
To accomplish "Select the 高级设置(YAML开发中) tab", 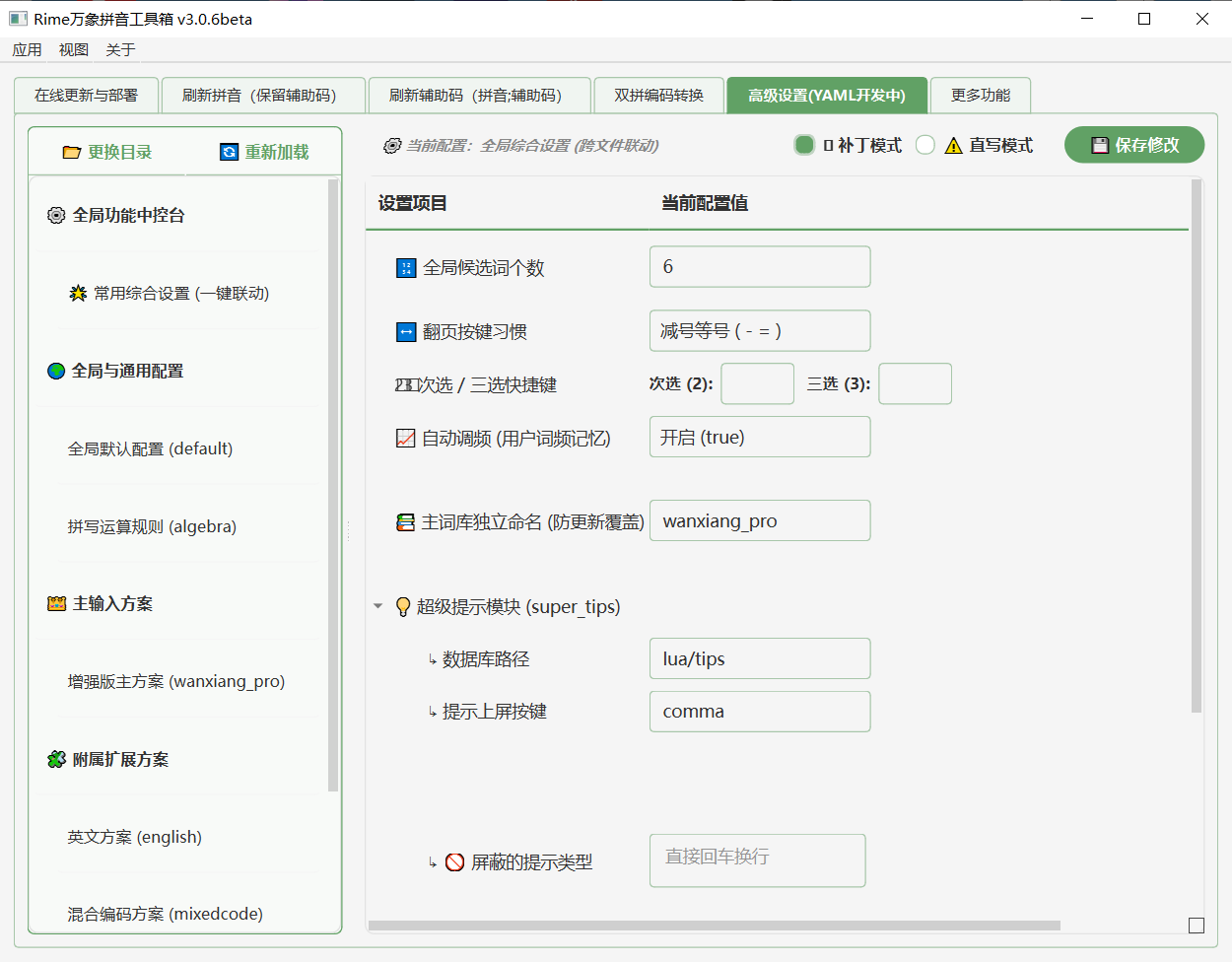I will (827, 96).
